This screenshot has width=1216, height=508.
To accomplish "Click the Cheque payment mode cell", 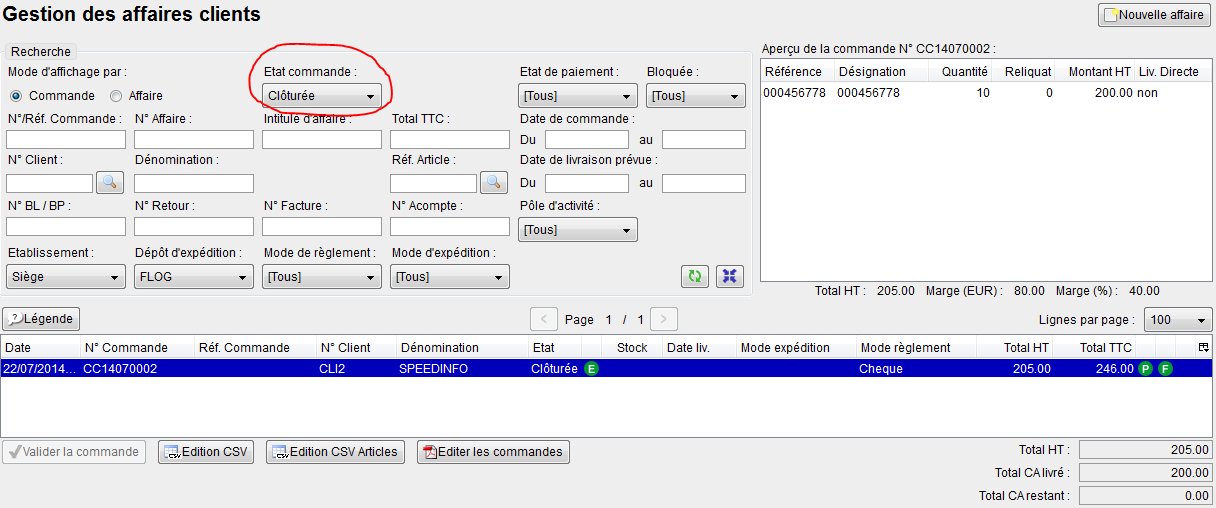I will pyautogui.click(x=881, y=369).
